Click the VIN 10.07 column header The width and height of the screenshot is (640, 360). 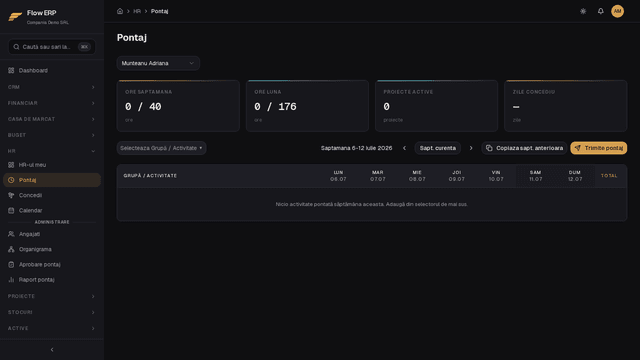point(496,176)
